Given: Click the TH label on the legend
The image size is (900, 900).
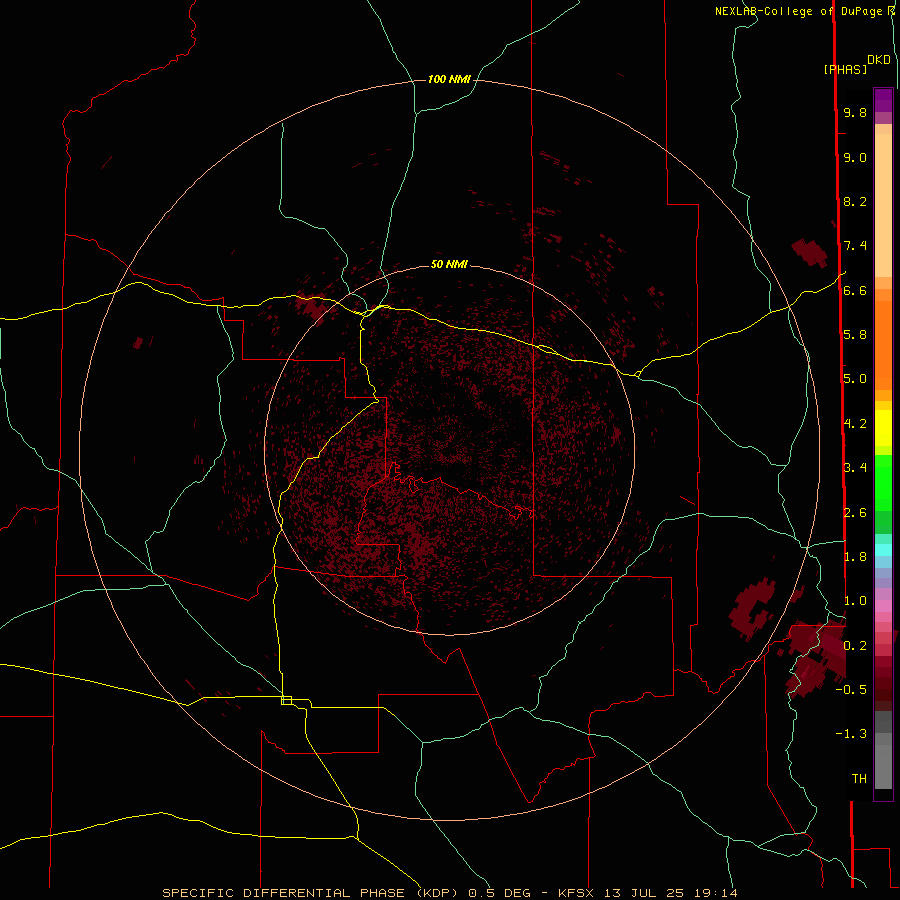Looking at the screenshot, I should (x=859, y=779).
